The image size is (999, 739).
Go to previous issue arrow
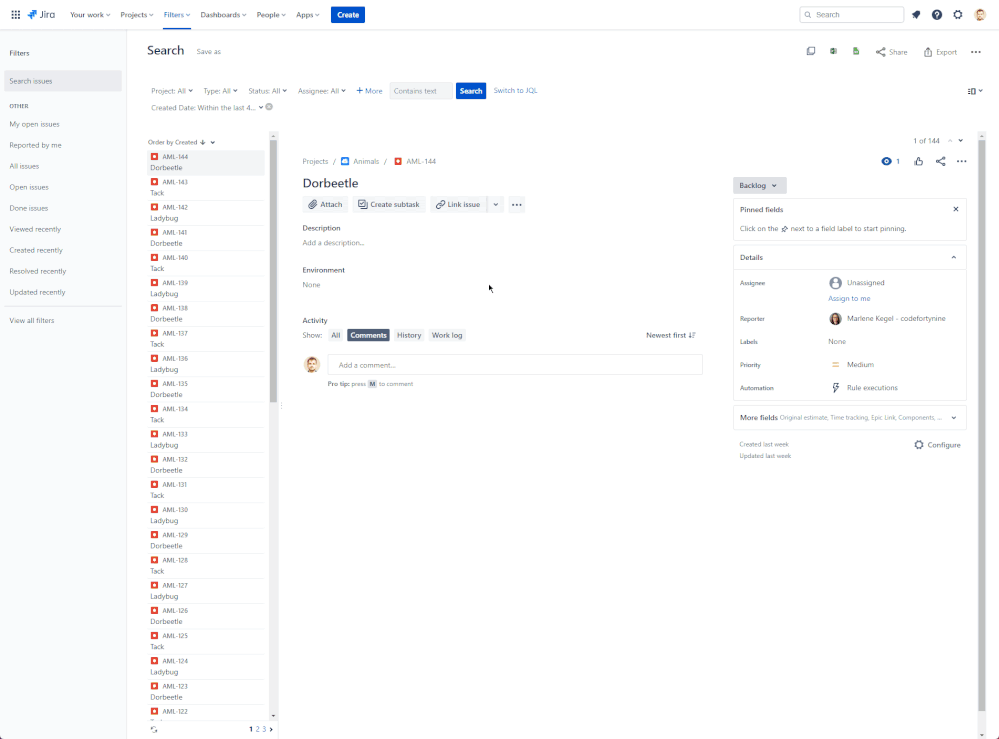coord(950,141)
